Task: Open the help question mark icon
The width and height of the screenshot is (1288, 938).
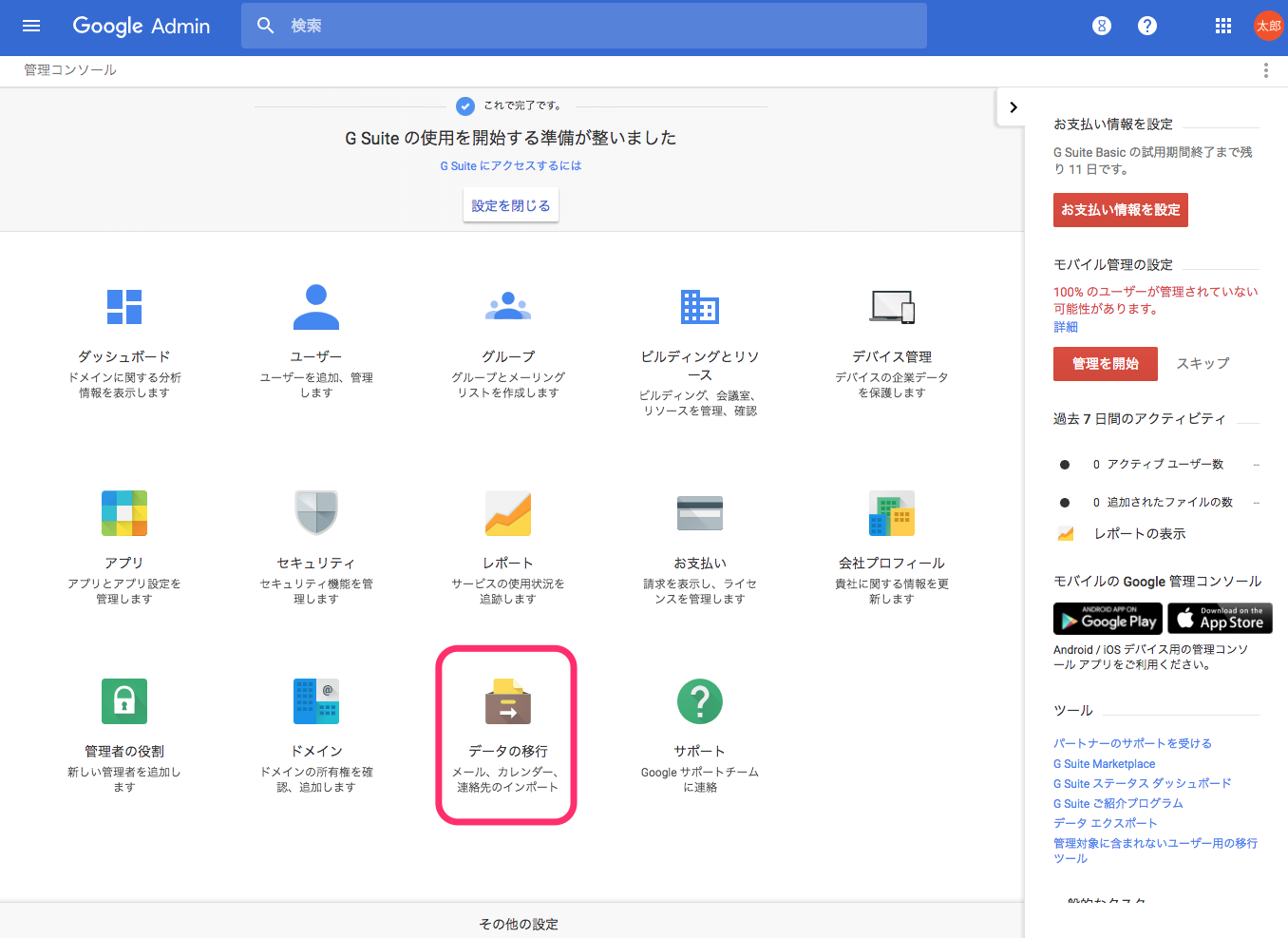Action: point(1147,26)
